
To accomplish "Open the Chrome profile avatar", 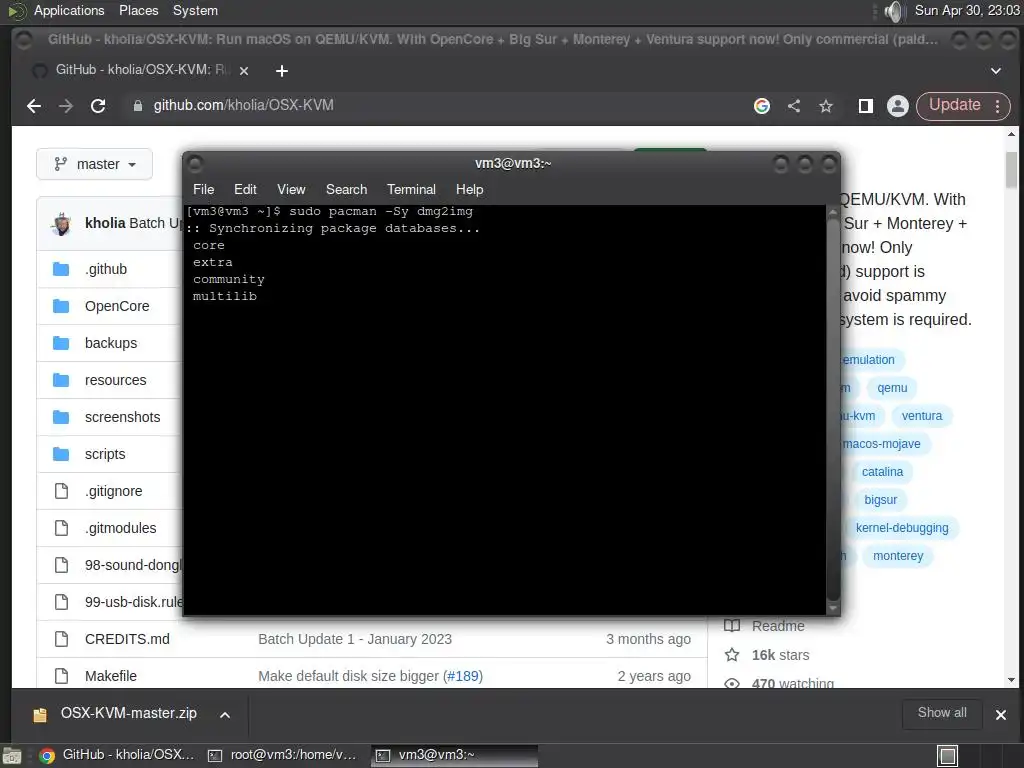I will click(898, 106).
